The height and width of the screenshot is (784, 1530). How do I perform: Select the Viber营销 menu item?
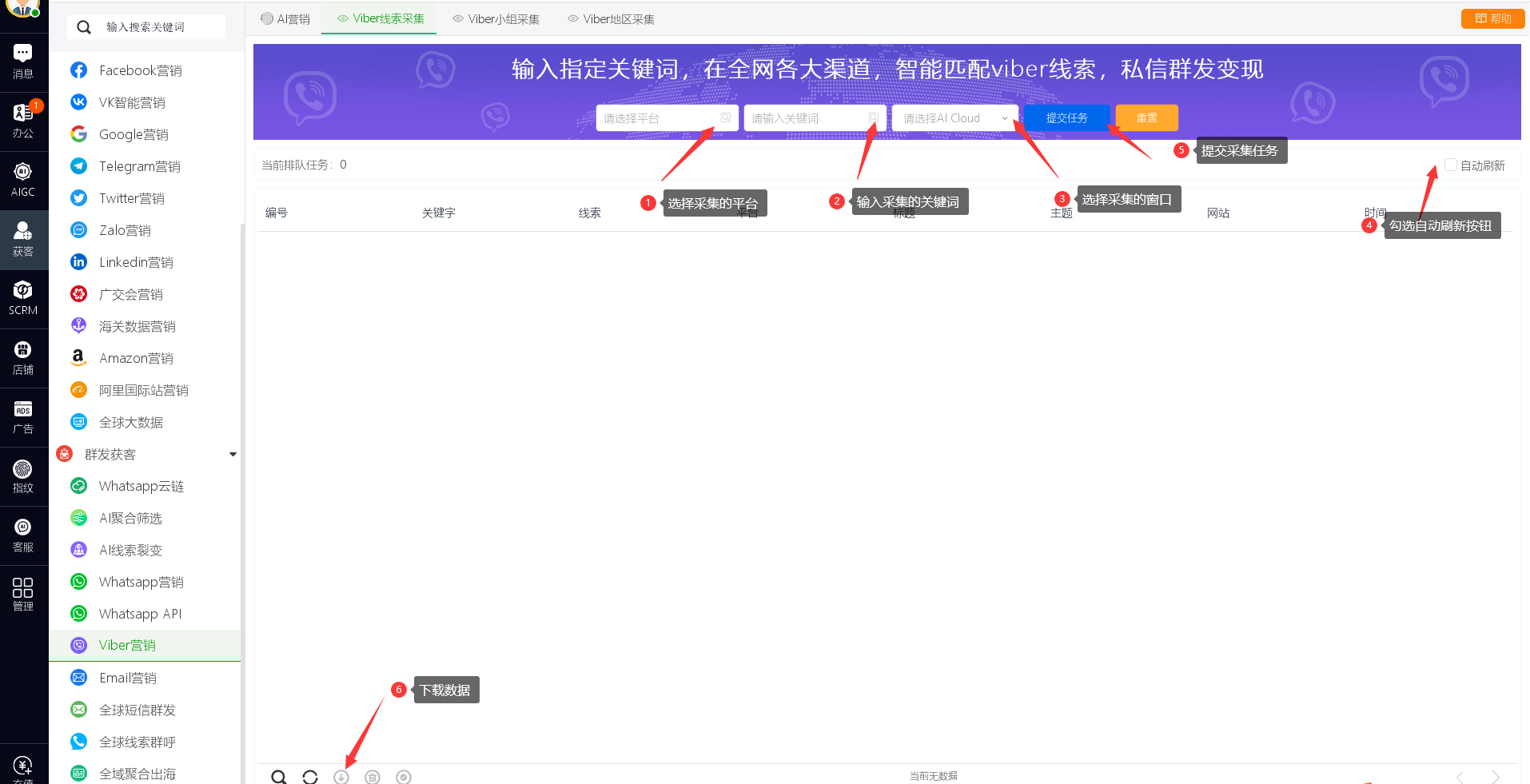pyautogui.click(x=145, y=646)
